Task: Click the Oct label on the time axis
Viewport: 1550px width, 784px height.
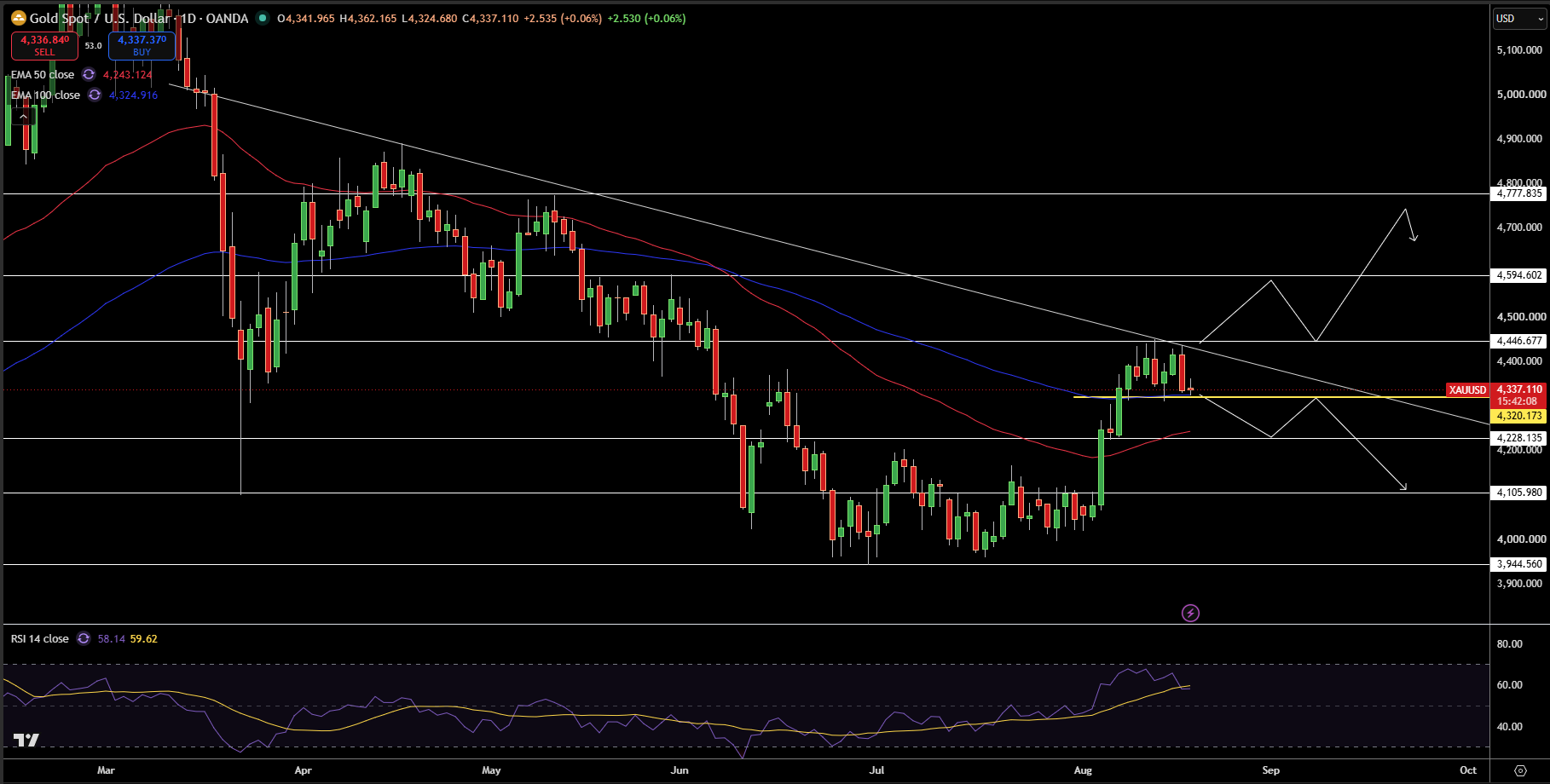Action: (1468, 770)
